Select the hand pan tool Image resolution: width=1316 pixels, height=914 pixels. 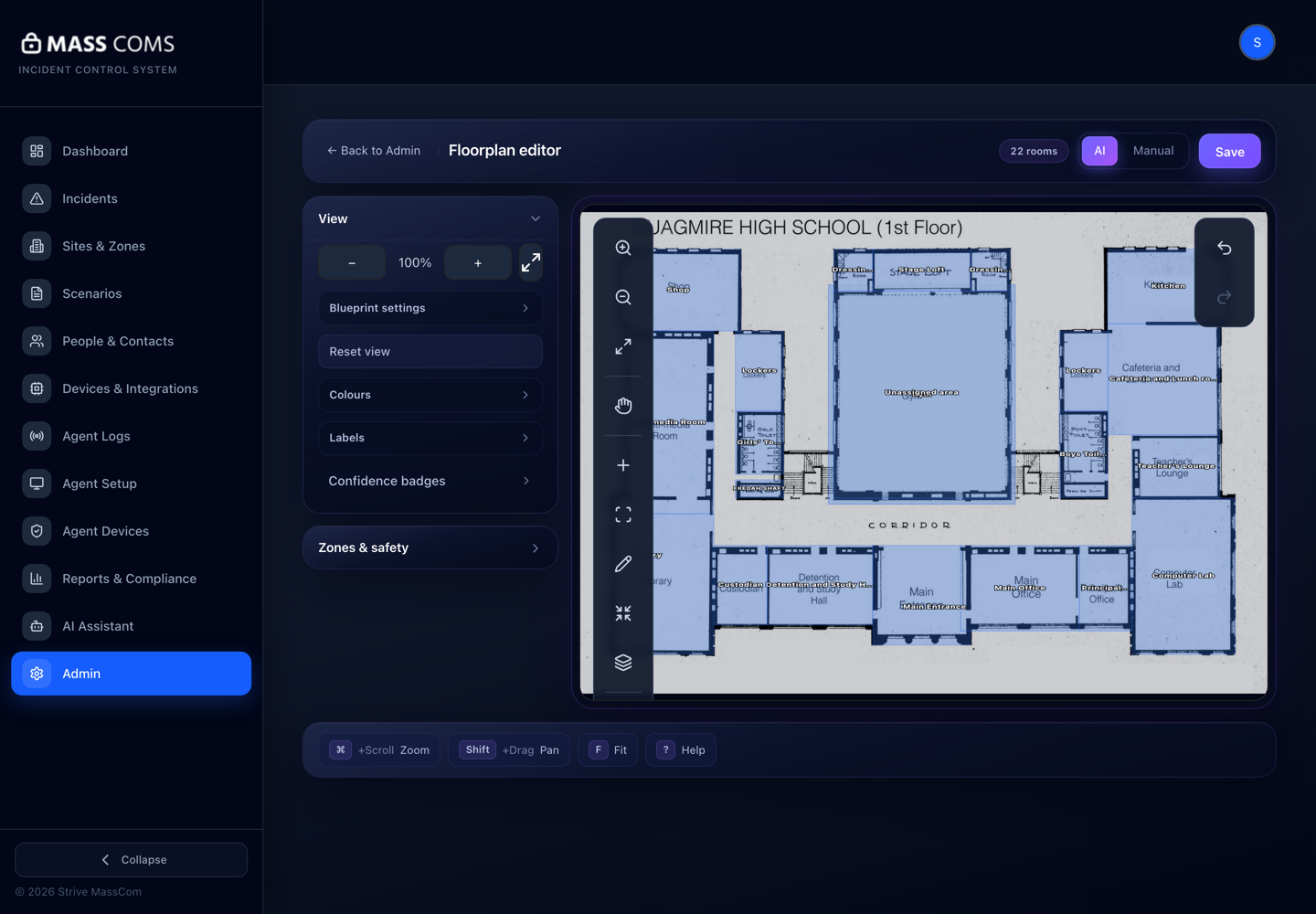coord(623,406)
